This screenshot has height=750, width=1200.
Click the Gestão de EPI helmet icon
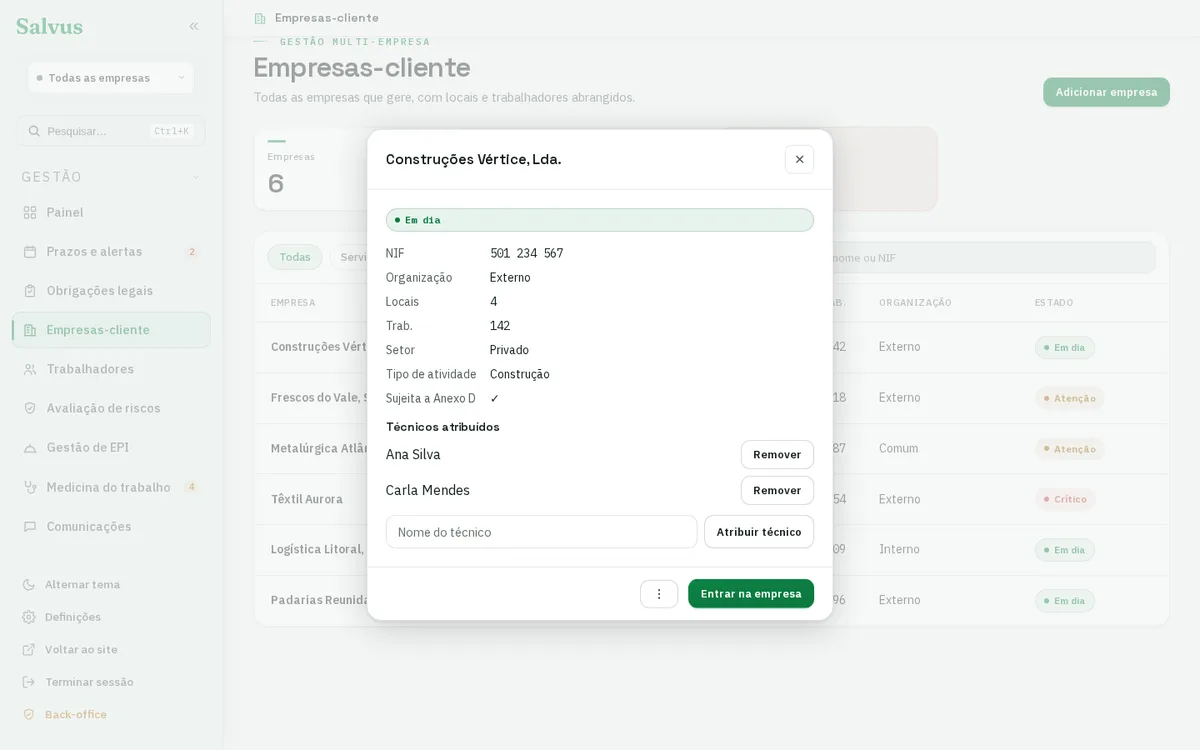(x=30, y=447)
